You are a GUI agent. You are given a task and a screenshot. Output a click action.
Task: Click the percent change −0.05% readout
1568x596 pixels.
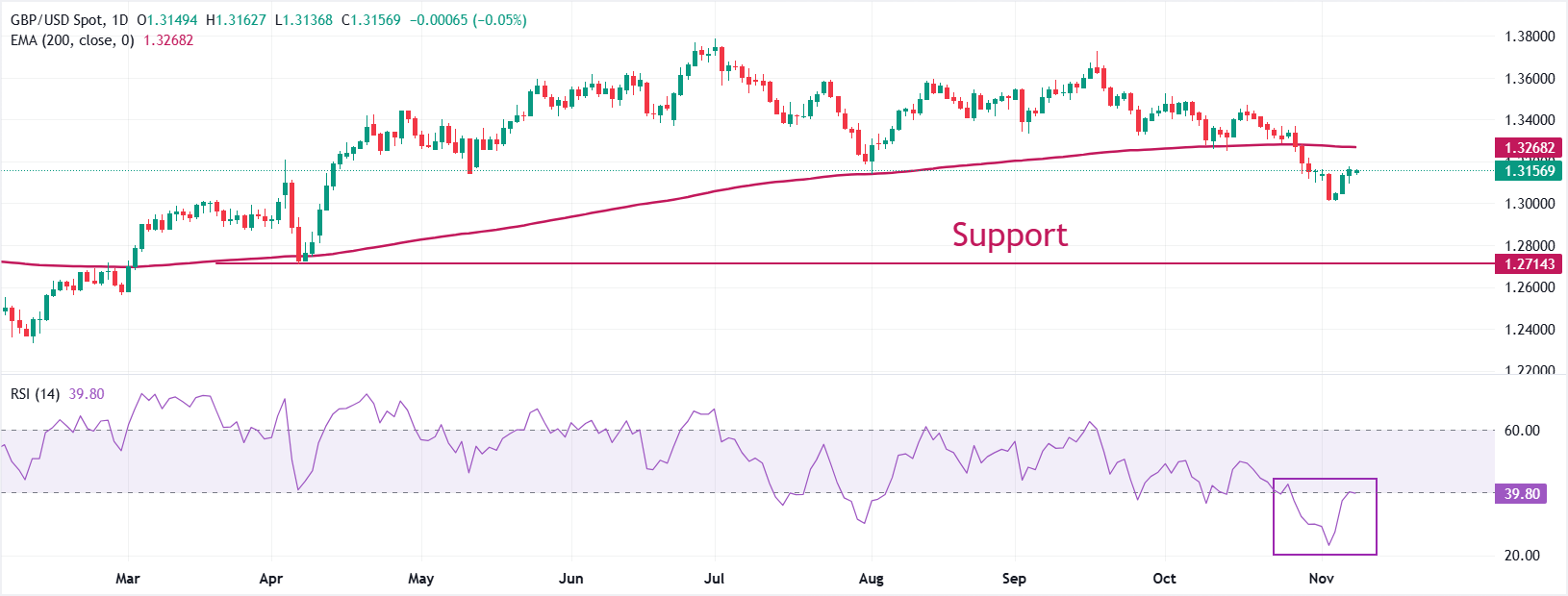(499, 20)
